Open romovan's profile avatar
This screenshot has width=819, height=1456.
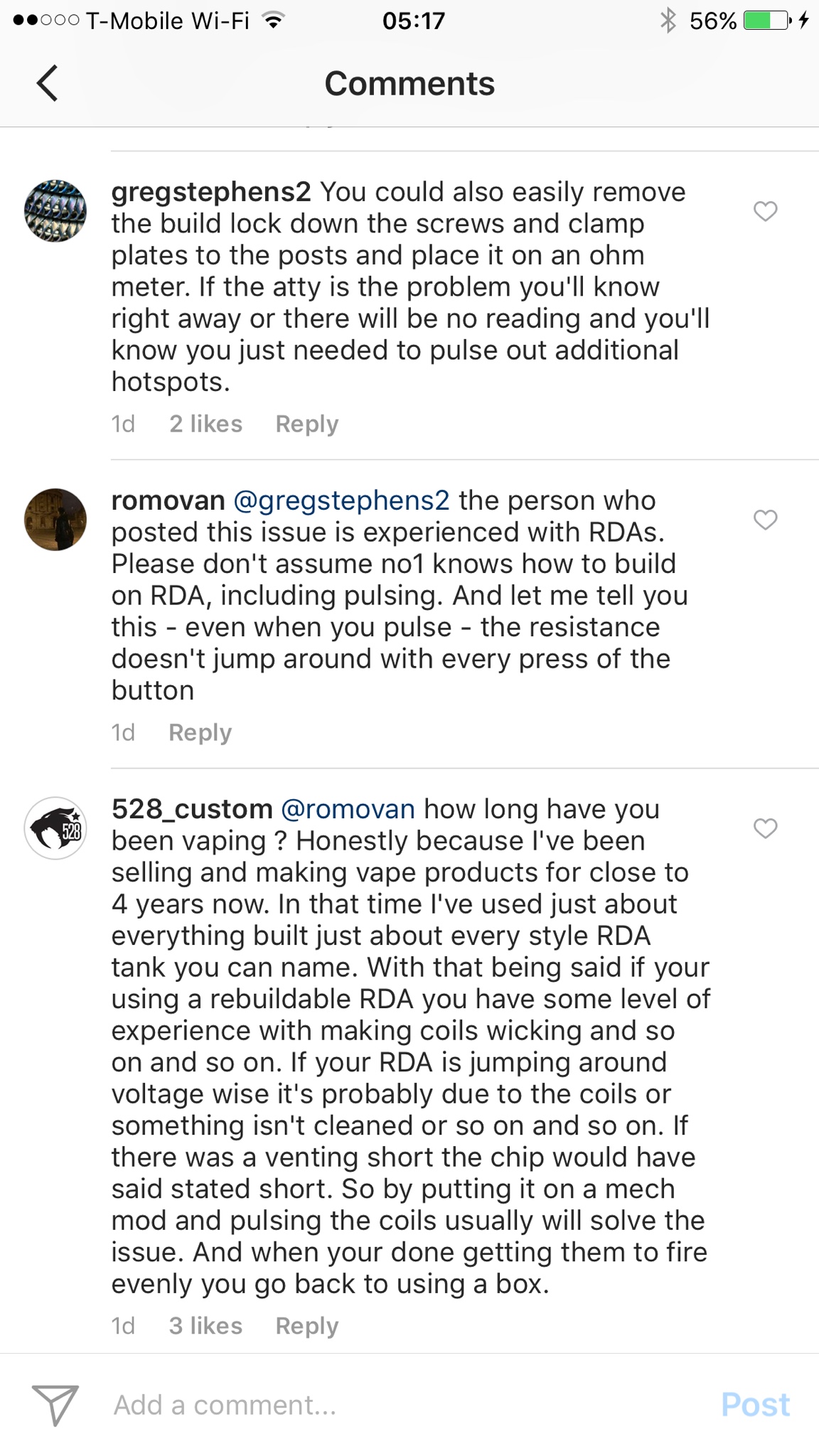[x=55, y=520]
